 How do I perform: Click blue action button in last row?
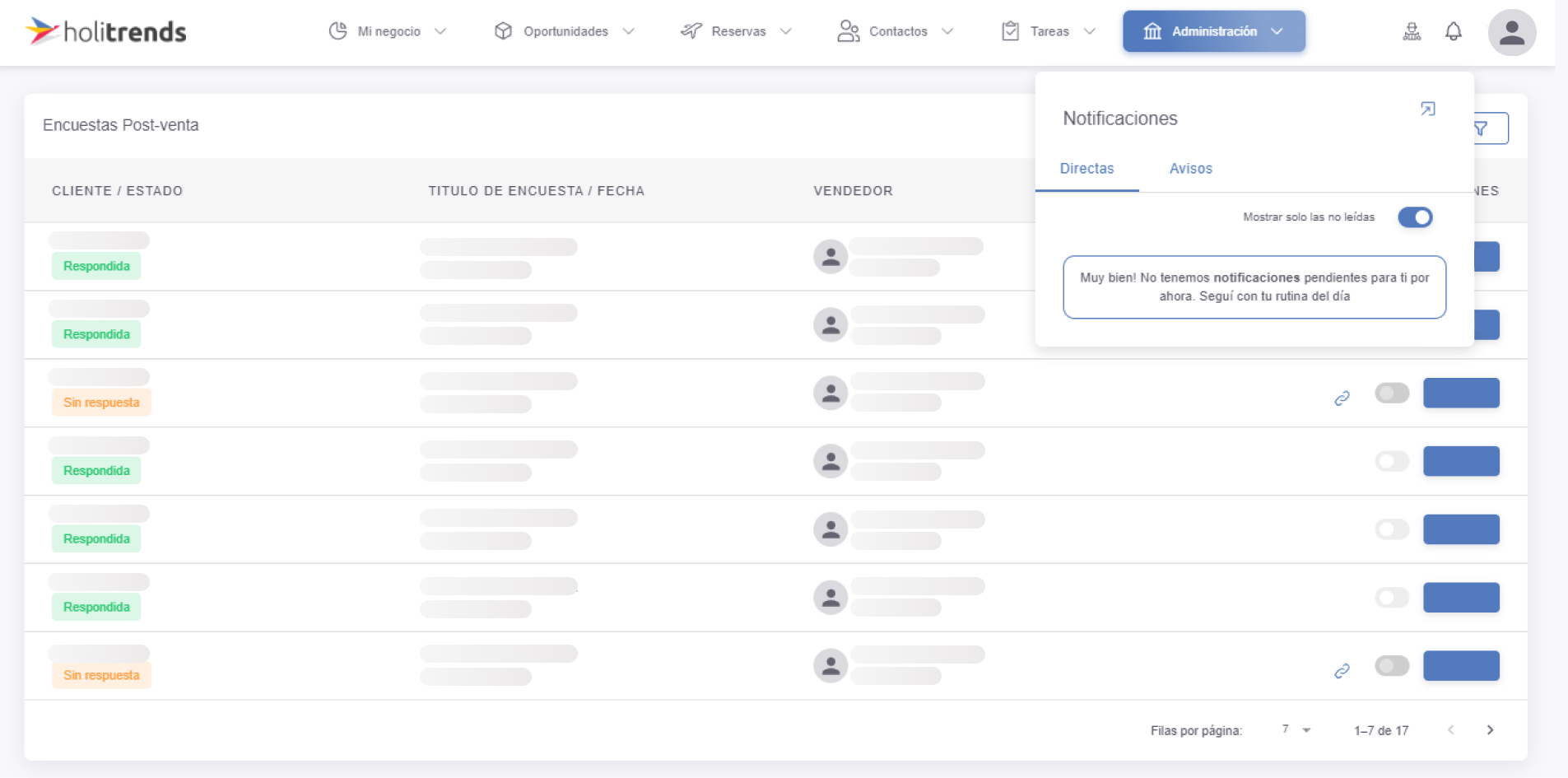tap(1461, 665)
